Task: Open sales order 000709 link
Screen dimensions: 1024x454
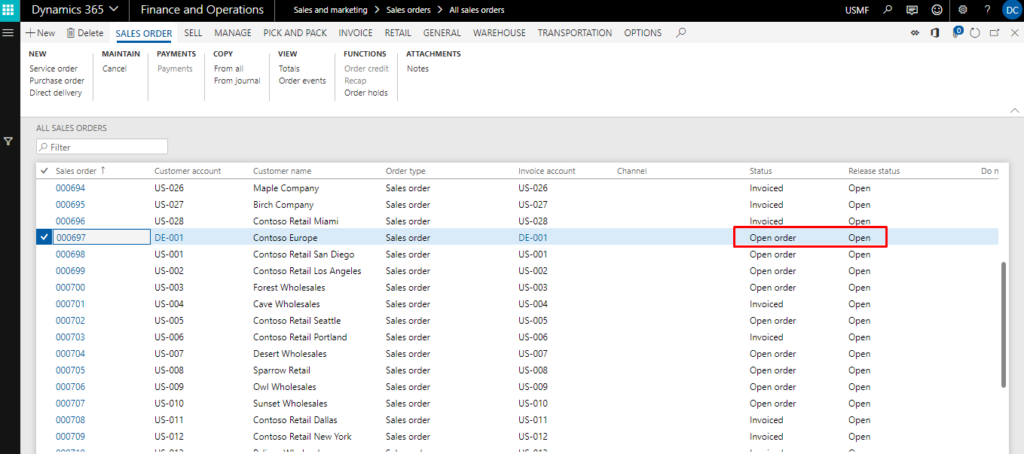Action: click(71, 436)
